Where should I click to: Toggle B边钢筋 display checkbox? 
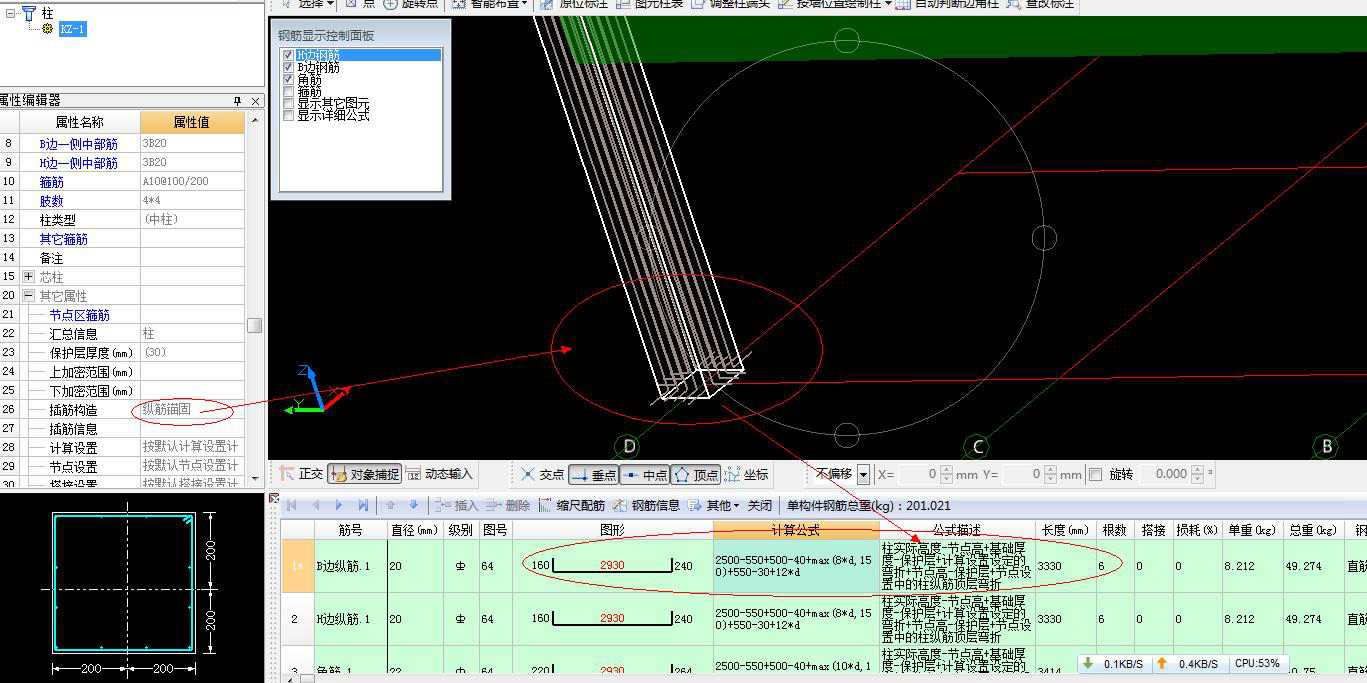289,67
